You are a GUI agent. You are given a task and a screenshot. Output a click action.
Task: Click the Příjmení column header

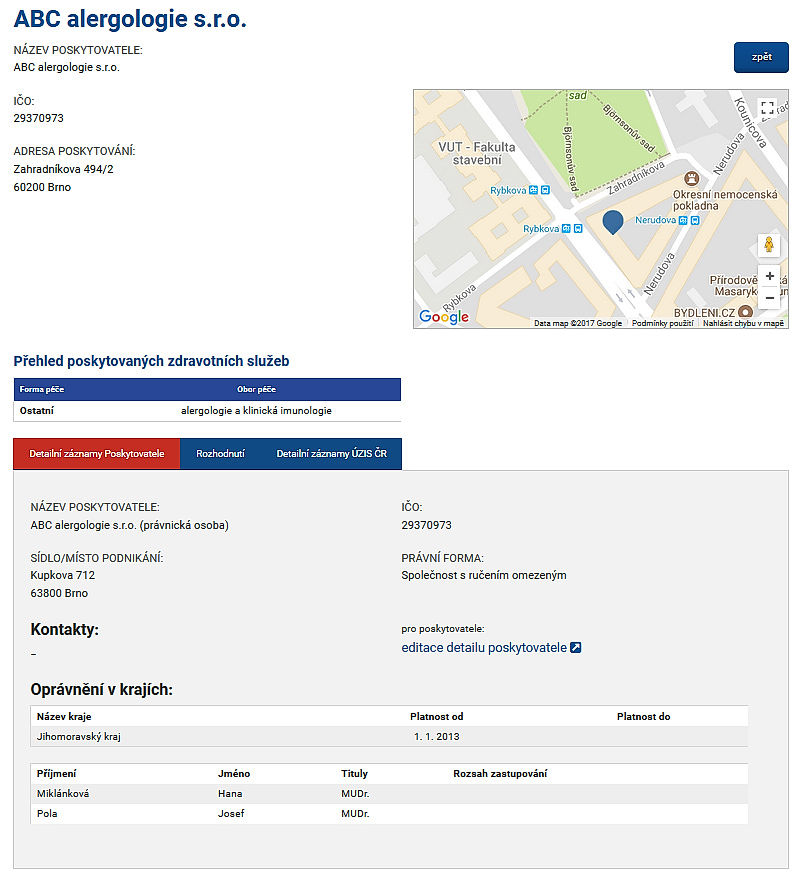pyautogui.click(x=56, y=774)
